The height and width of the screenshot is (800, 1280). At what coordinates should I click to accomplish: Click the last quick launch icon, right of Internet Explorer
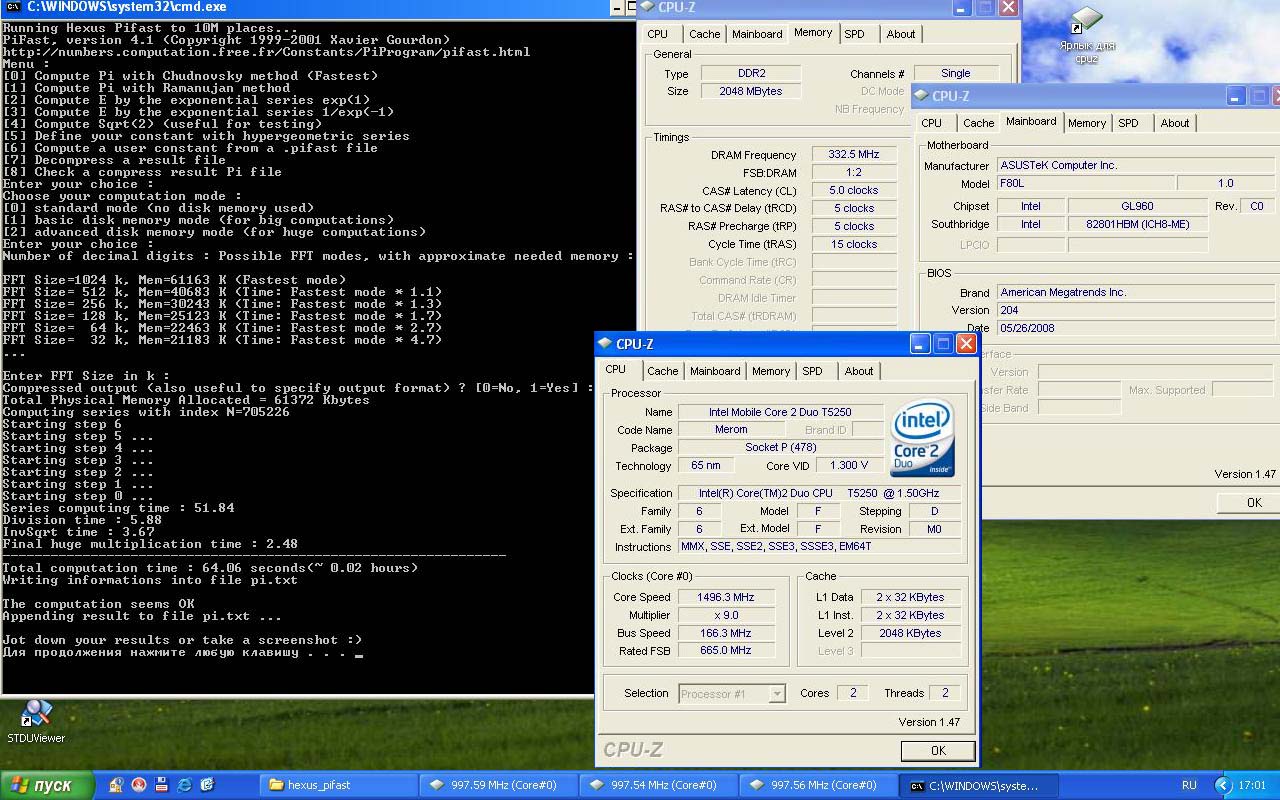207,785
